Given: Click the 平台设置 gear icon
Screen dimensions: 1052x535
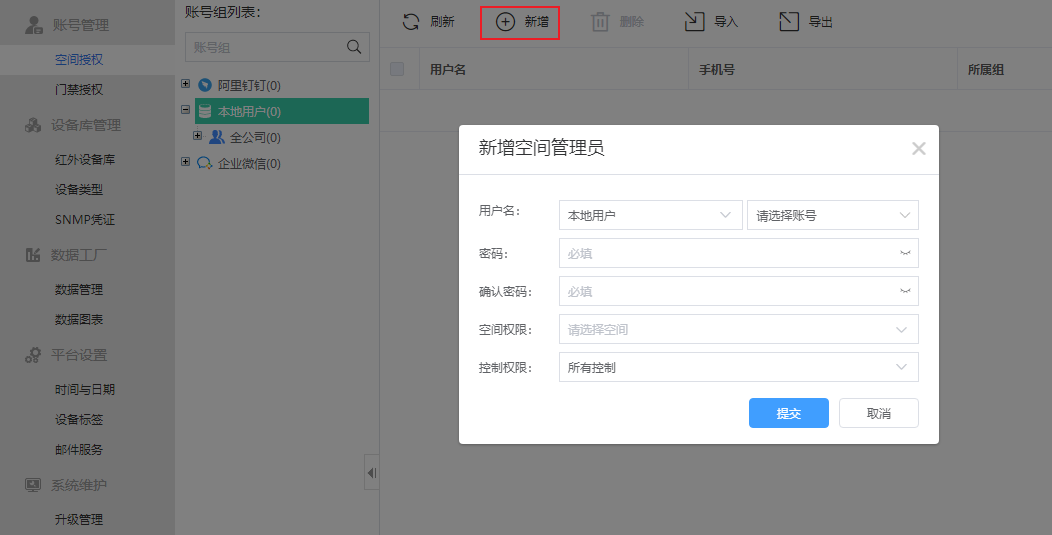Looking at the screenshot, I should coord(33,355).
